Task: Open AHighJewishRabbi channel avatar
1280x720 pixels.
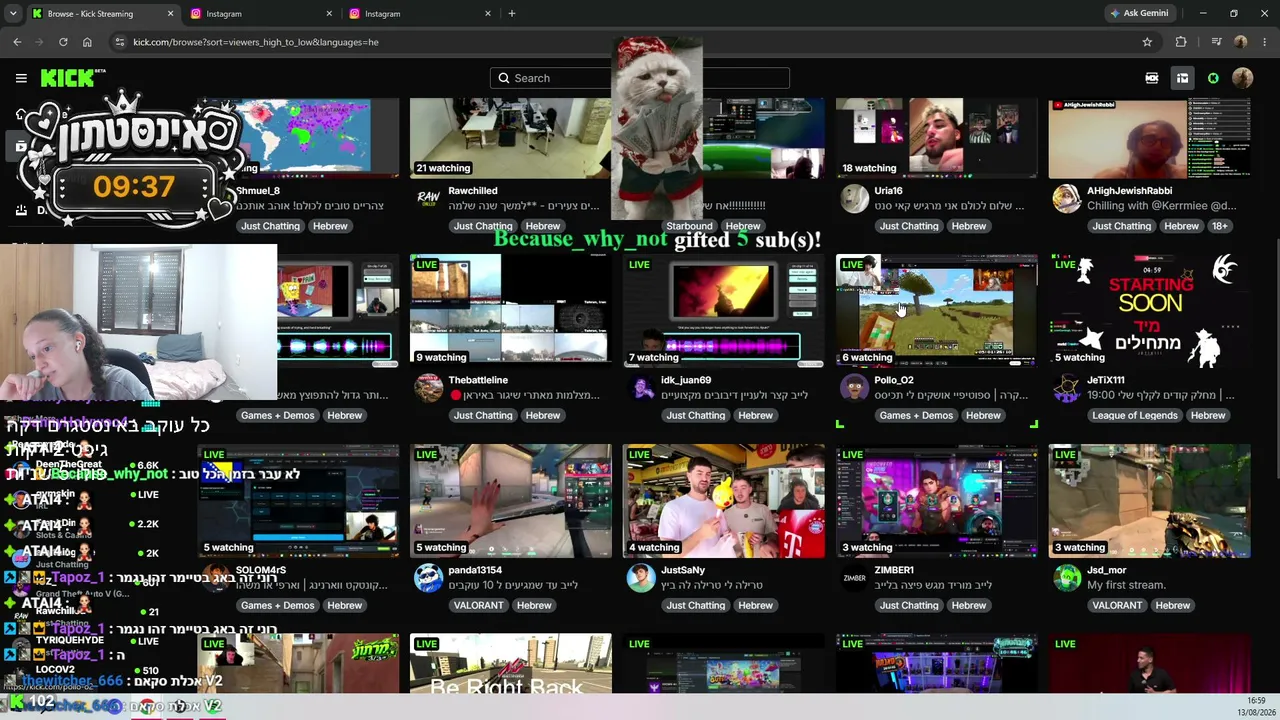Action: [x=1067, y=198]
